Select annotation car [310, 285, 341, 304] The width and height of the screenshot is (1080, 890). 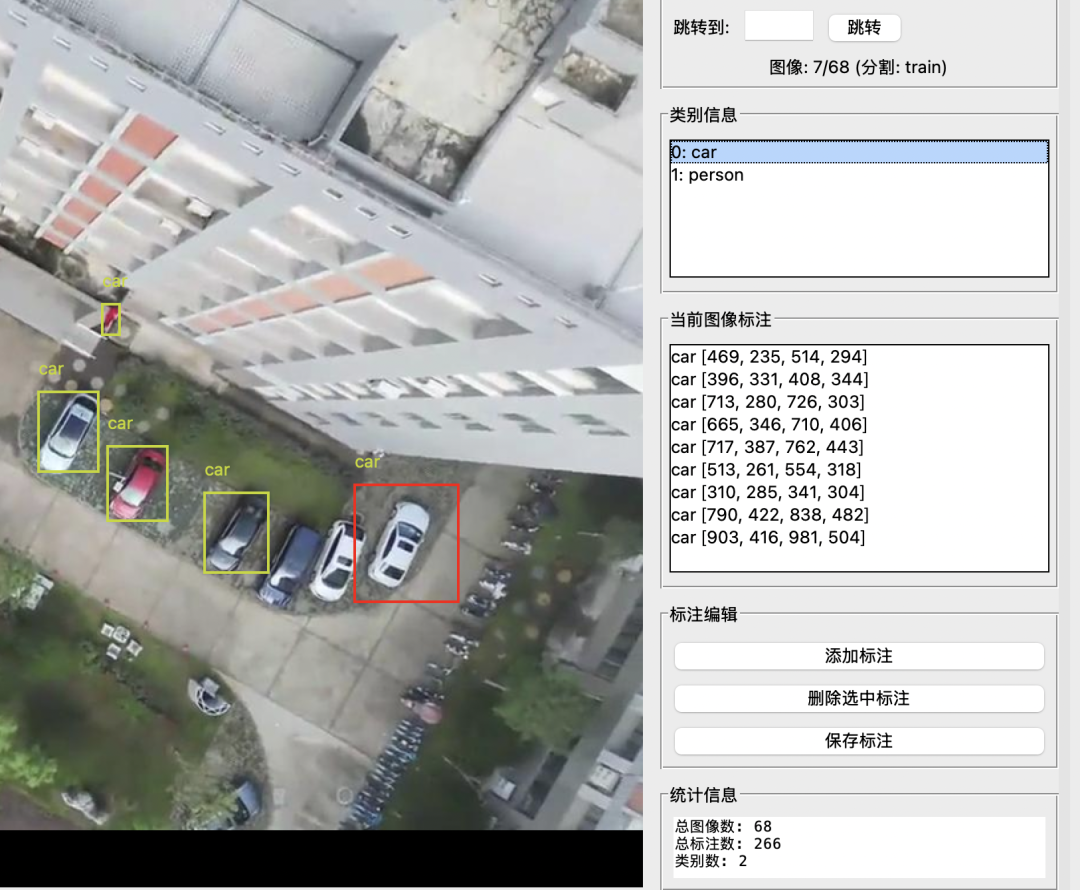tap(767, 492)
